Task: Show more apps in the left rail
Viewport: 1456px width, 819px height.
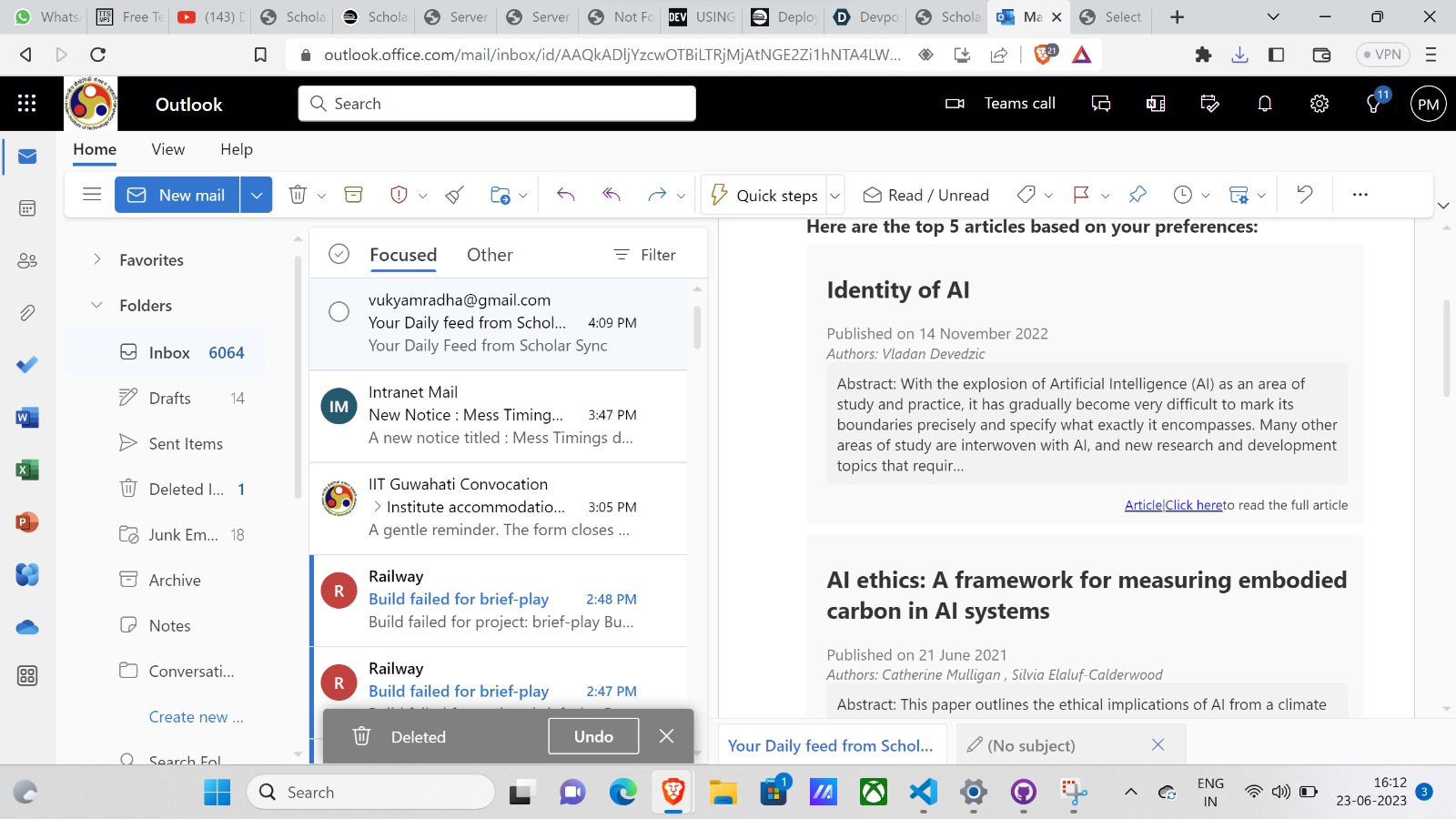Action: pyautogui.click(x=27, y=676)
